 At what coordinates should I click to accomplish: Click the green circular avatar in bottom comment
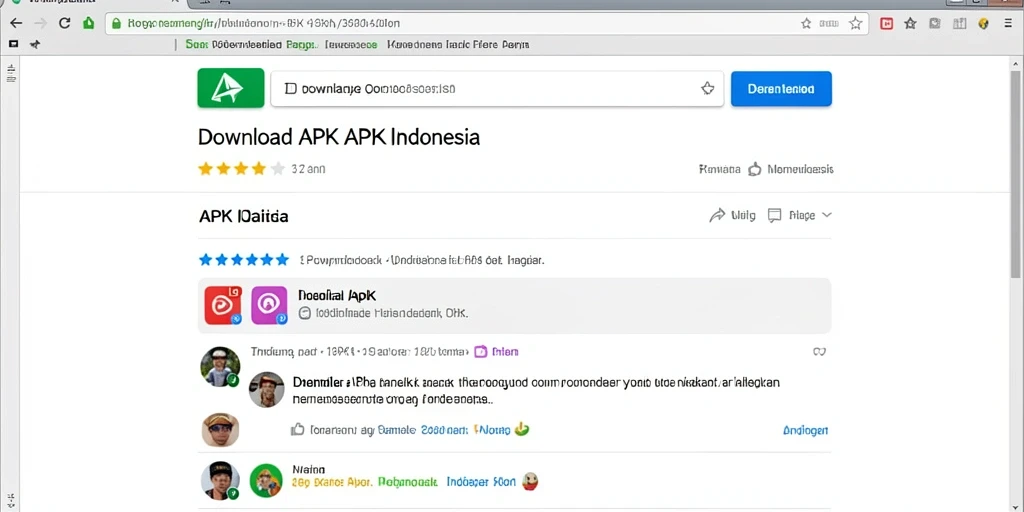tap(266, 481)
